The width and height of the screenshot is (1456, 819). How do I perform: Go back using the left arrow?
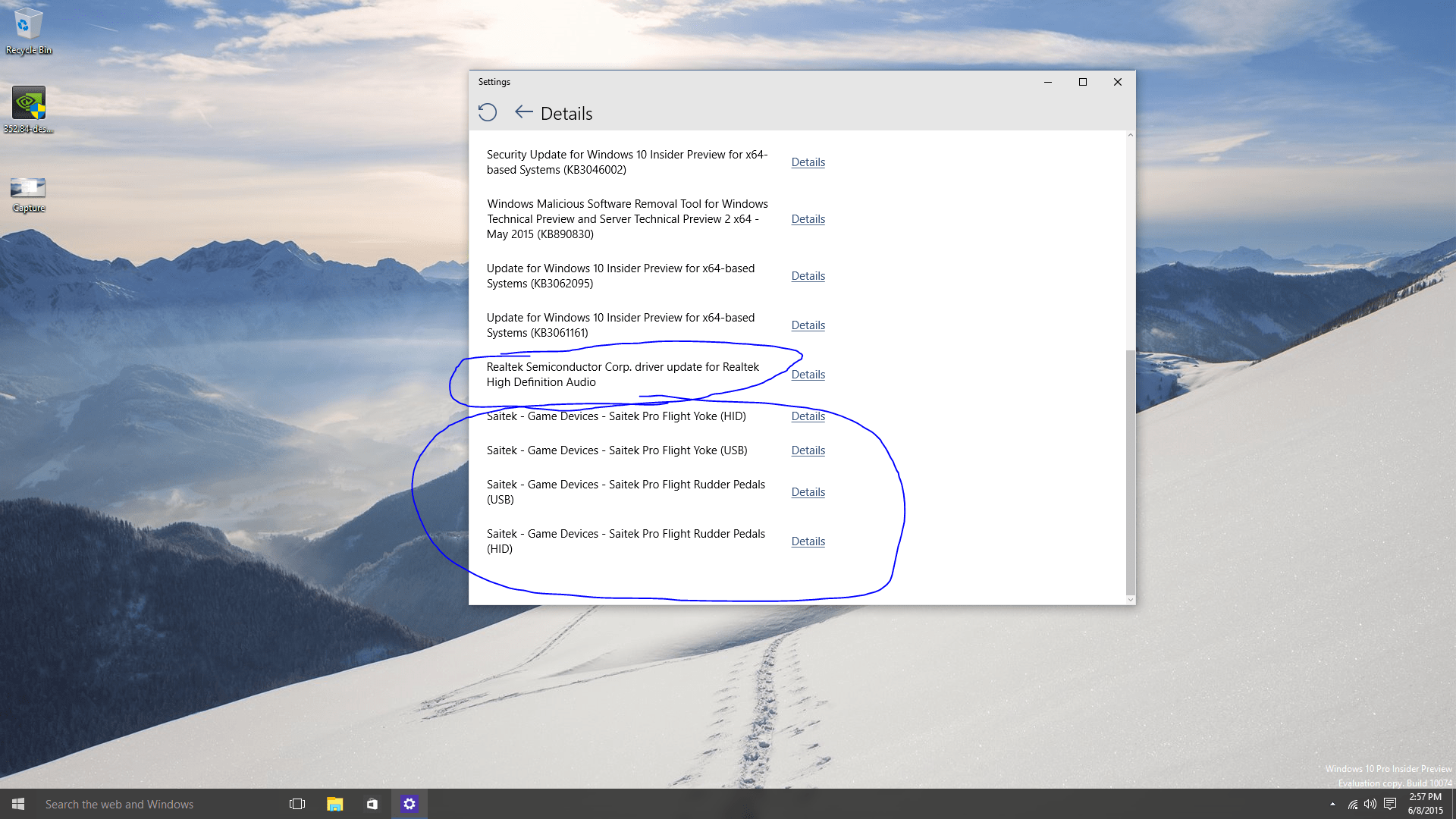coord(523,112)
